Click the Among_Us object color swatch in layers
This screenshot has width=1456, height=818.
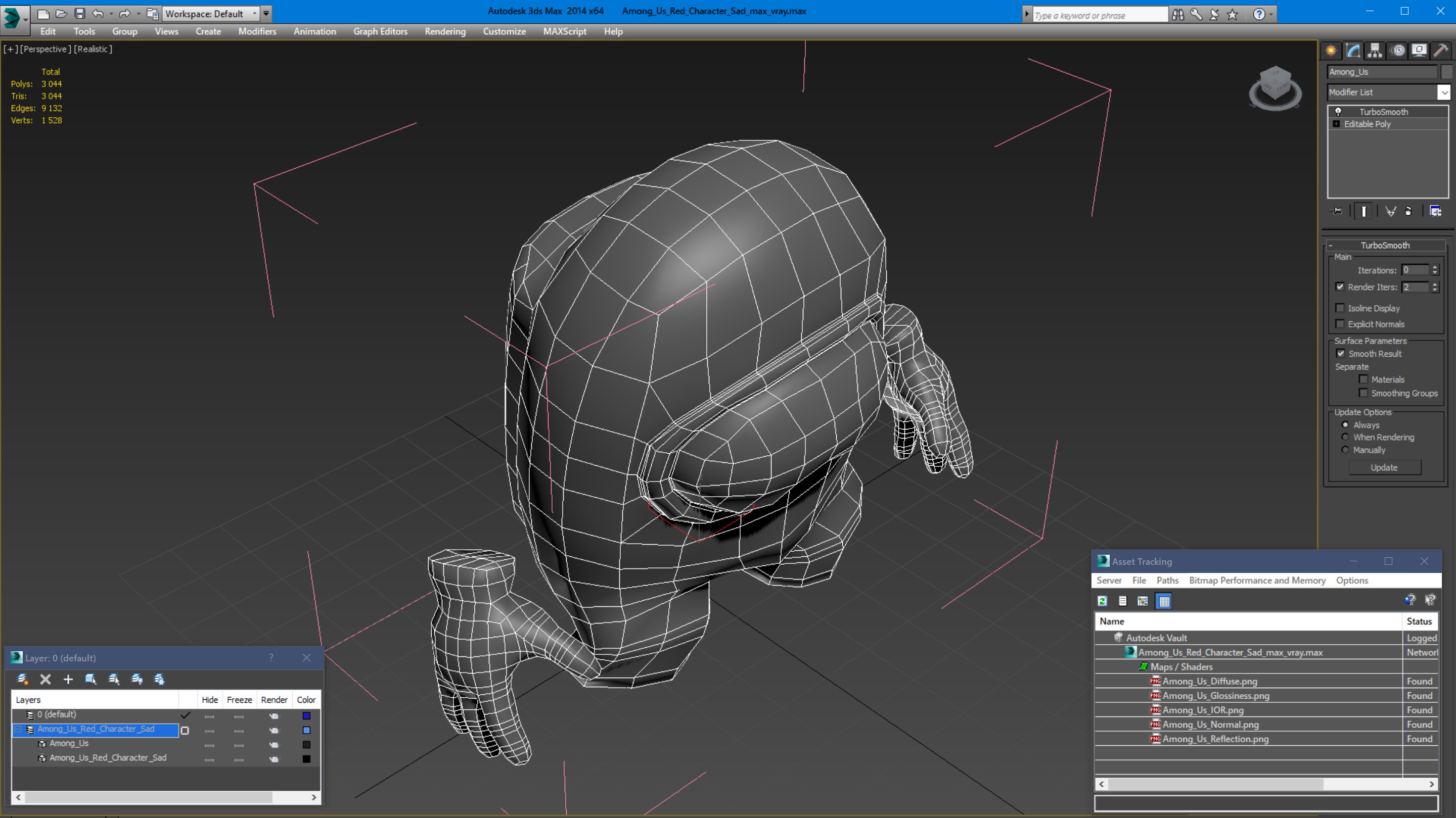[x=306, y=744]
